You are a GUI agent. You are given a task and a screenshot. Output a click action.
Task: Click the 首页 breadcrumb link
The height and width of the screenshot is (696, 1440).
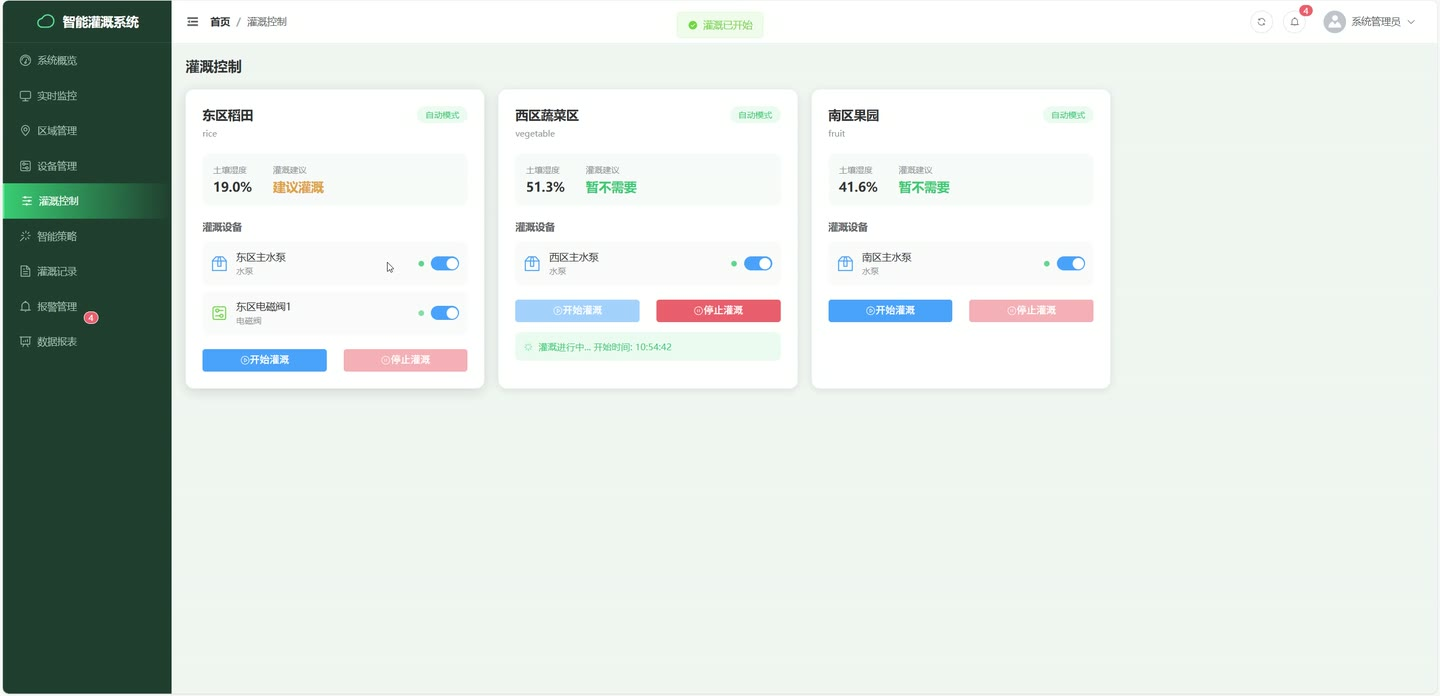click(x=220, y=22)
